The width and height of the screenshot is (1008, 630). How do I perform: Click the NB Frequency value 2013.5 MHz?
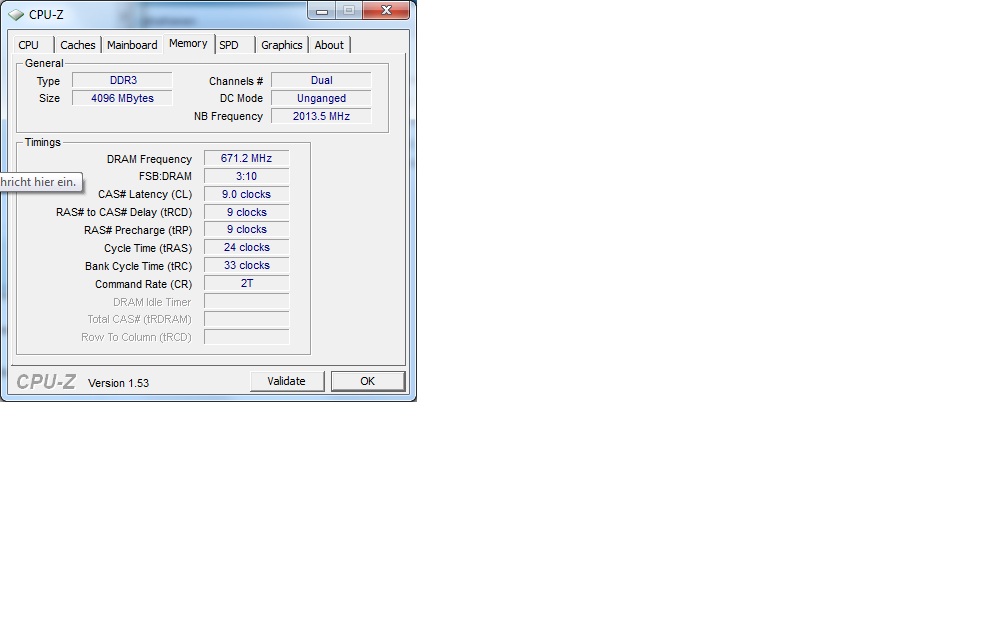click(321, 116)
